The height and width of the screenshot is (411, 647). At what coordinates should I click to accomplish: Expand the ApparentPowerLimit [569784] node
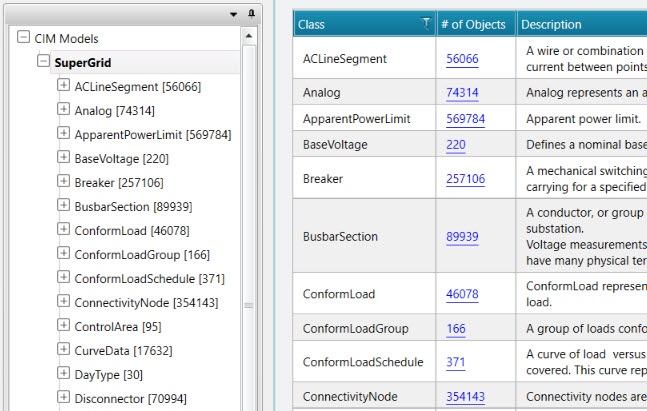point(63,133)
